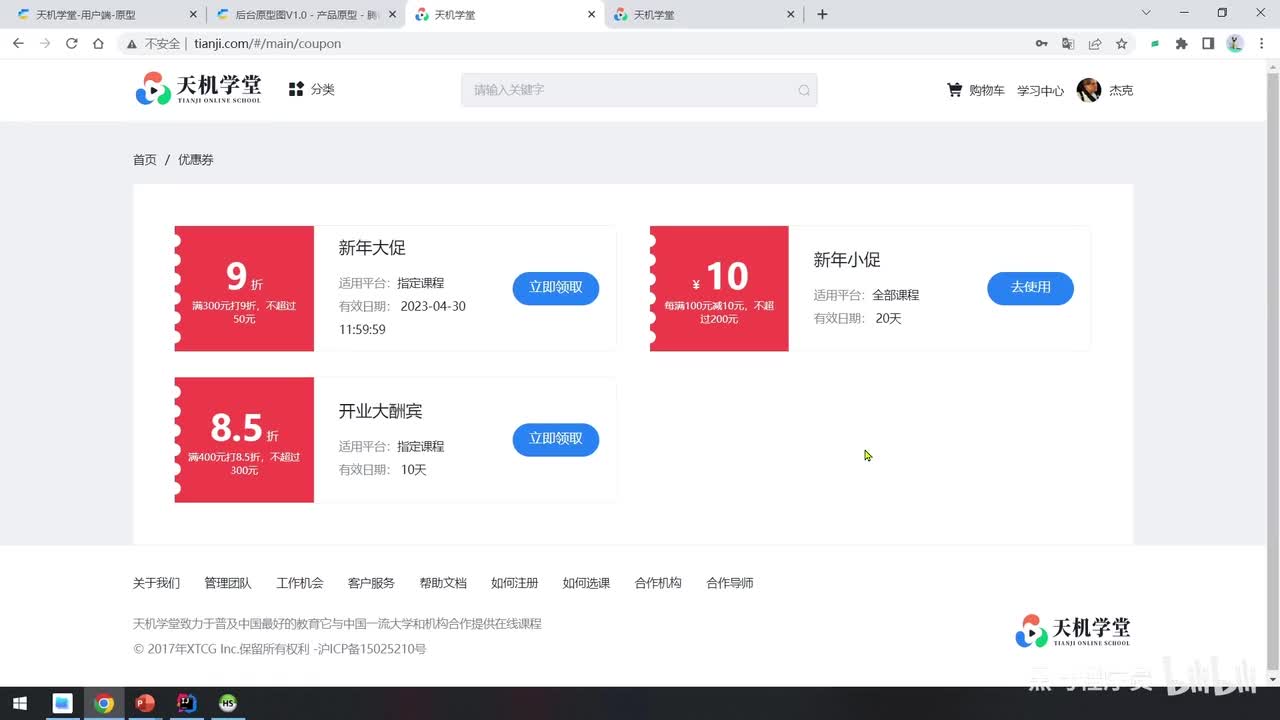Screen dimensions: 1280x720
Task: Click the footer 天机学堂 logo
Action: (1073, 631)
